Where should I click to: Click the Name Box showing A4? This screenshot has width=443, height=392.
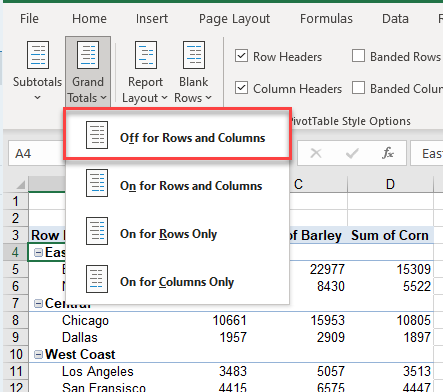(x=36, y=154)
